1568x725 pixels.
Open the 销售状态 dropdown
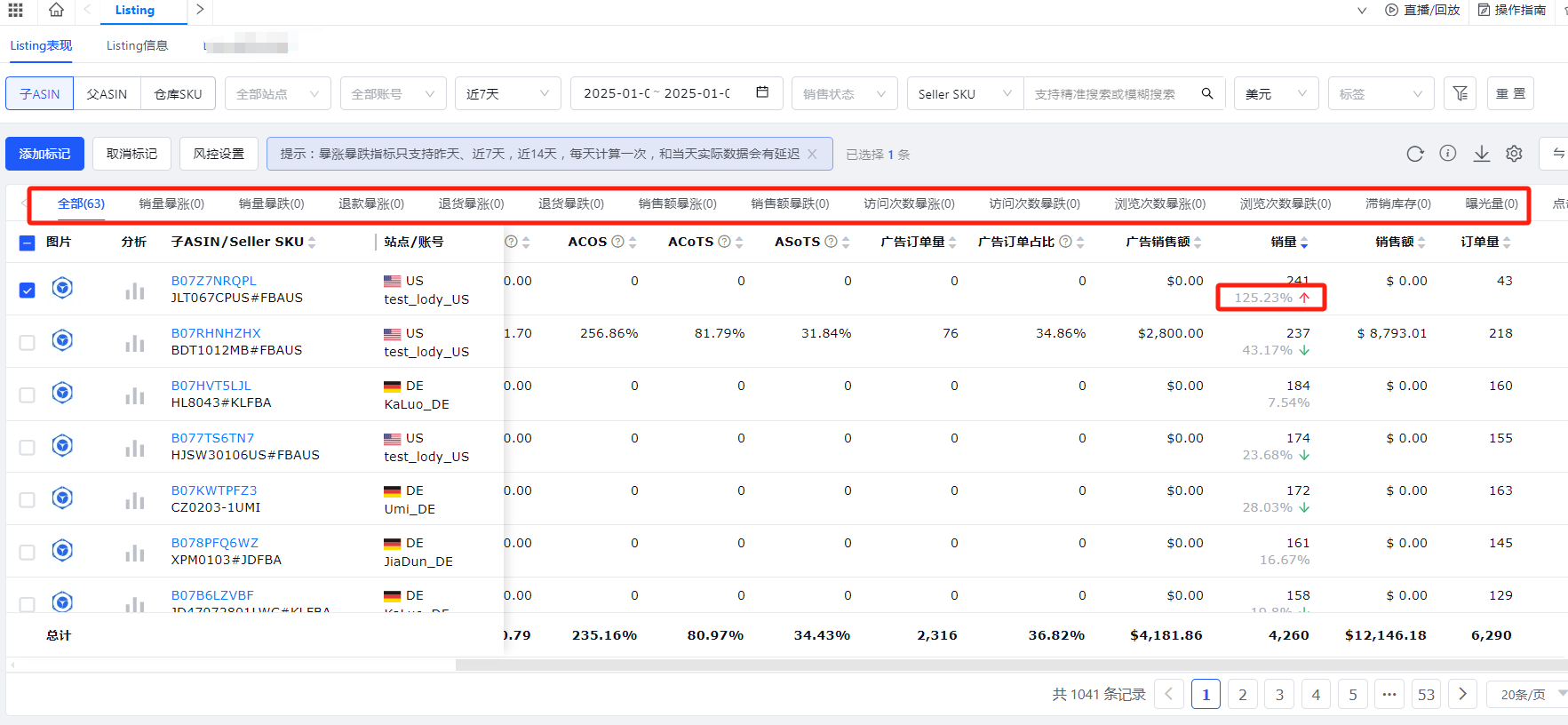tap(843, 93)
